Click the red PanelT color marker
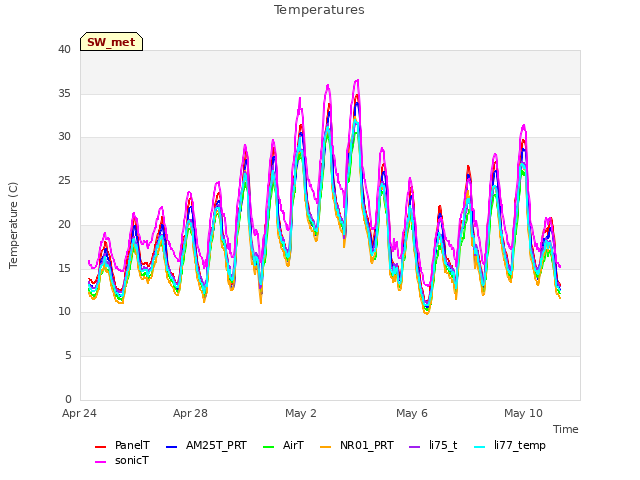Image resolution: width=640 pixels, height=480 pixels. coord(100,447)
